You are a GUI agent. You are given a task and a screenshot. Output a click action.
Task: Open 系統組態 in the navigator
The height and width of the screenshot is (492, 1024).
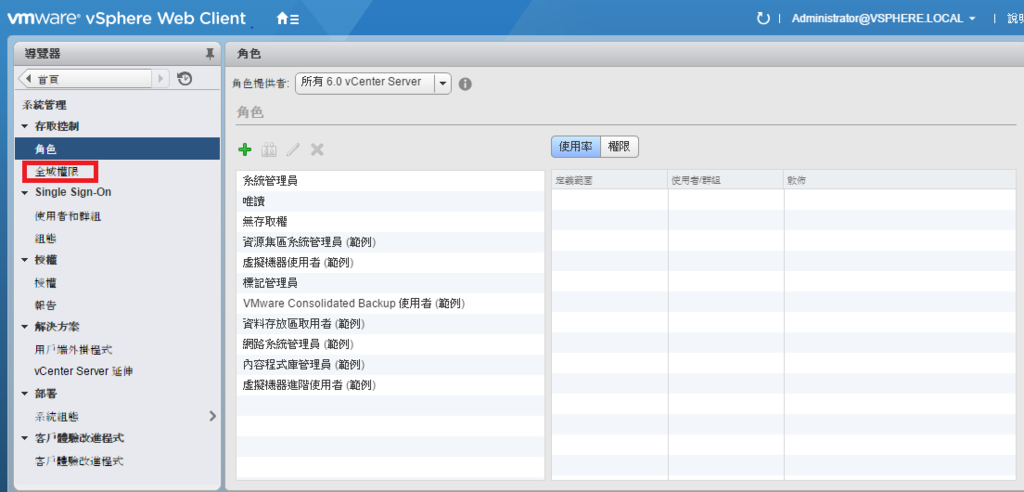tap(57, 416)
